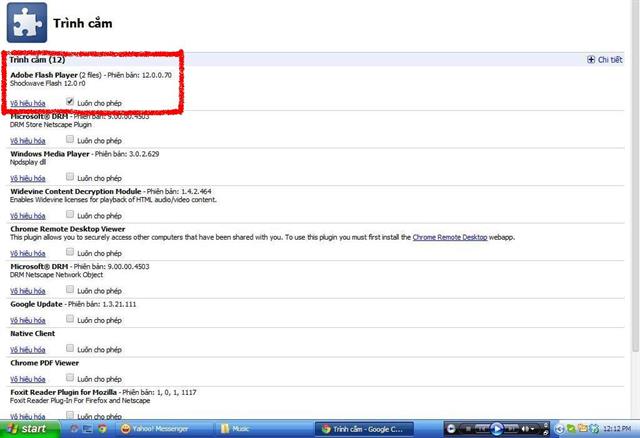Click the green system tray icon
The height and width of the screenshot is (438, 640).
click(x=572, y=429)
